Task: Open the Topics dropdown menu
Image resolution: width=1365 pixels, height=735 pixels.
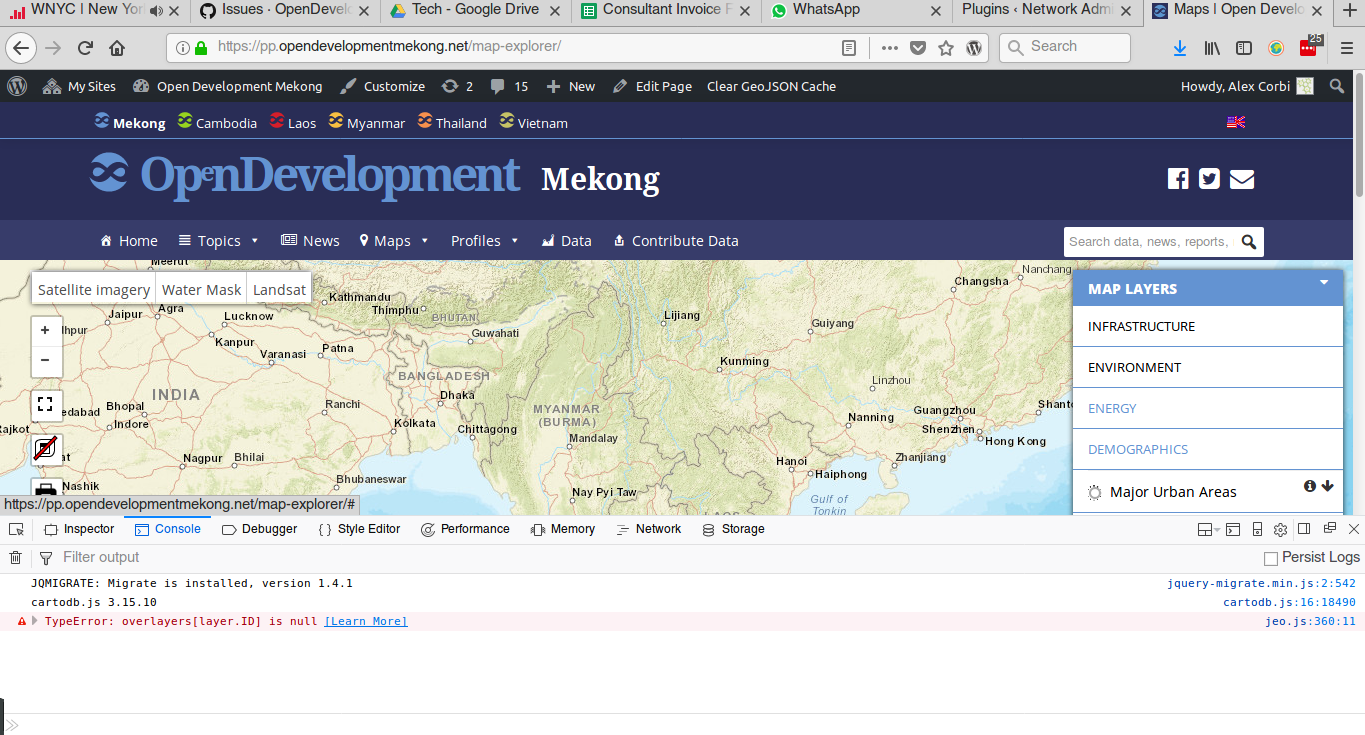Action: [219, 241]
